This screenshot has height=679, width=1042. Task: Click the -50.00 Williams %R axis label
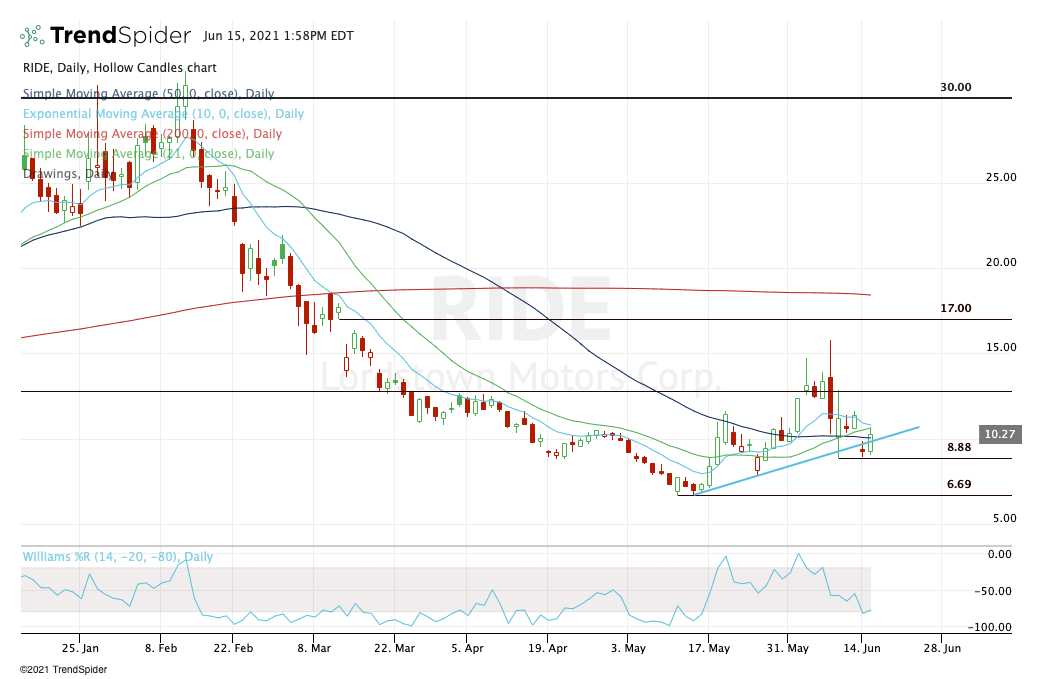tap(995, 591)
